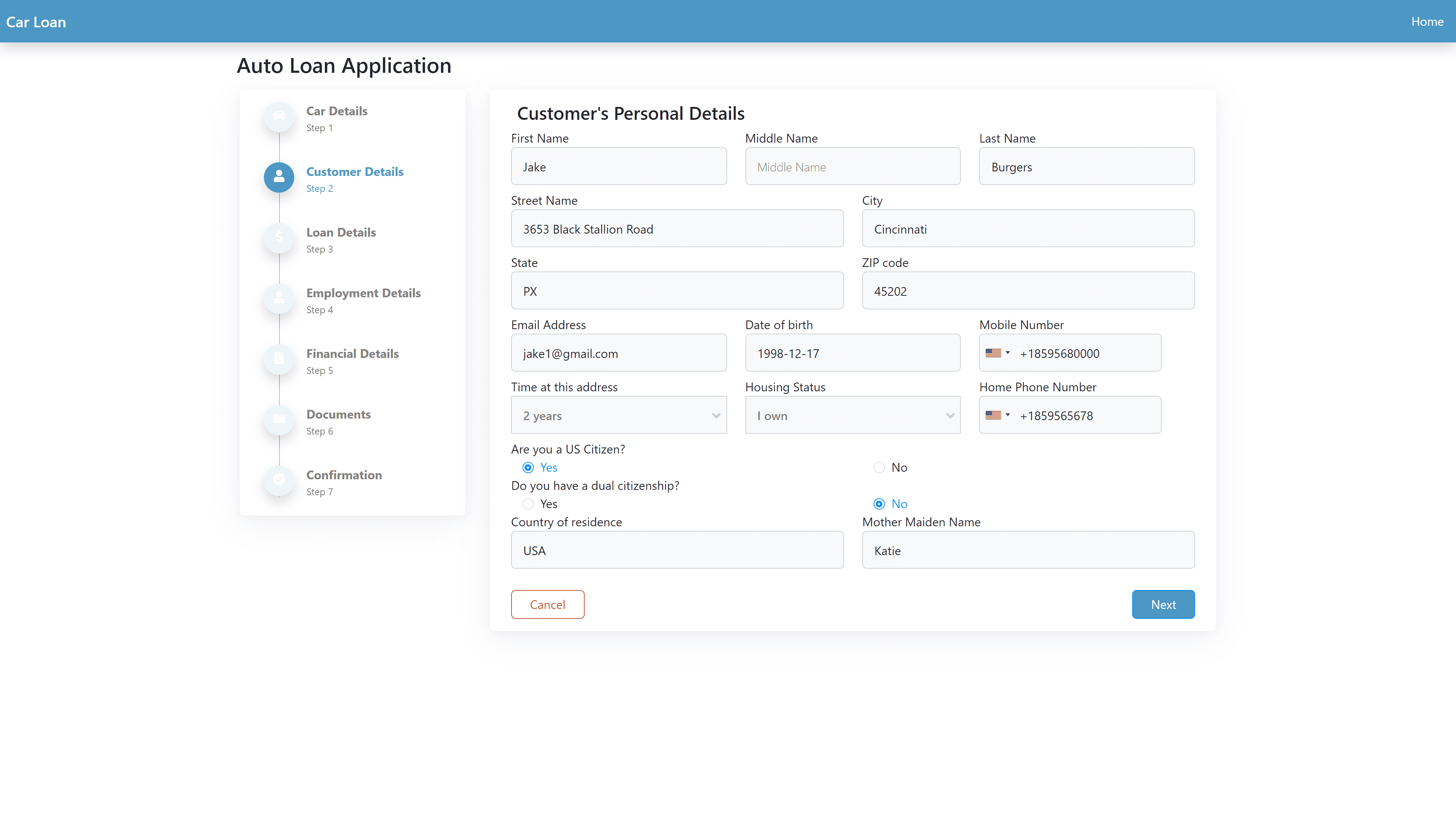Go to Confirmation step label
Viewport: 1456px width, 819px height.
point(344,475)
